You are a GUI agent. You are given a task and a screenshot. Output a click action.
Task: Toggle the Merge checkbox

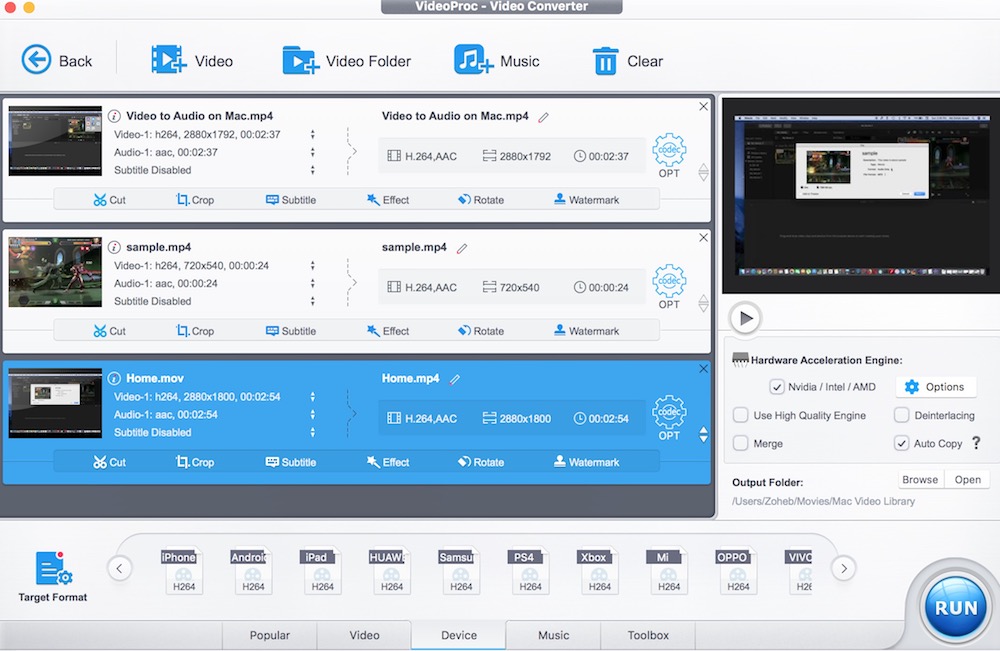click(x=741, y=443)
